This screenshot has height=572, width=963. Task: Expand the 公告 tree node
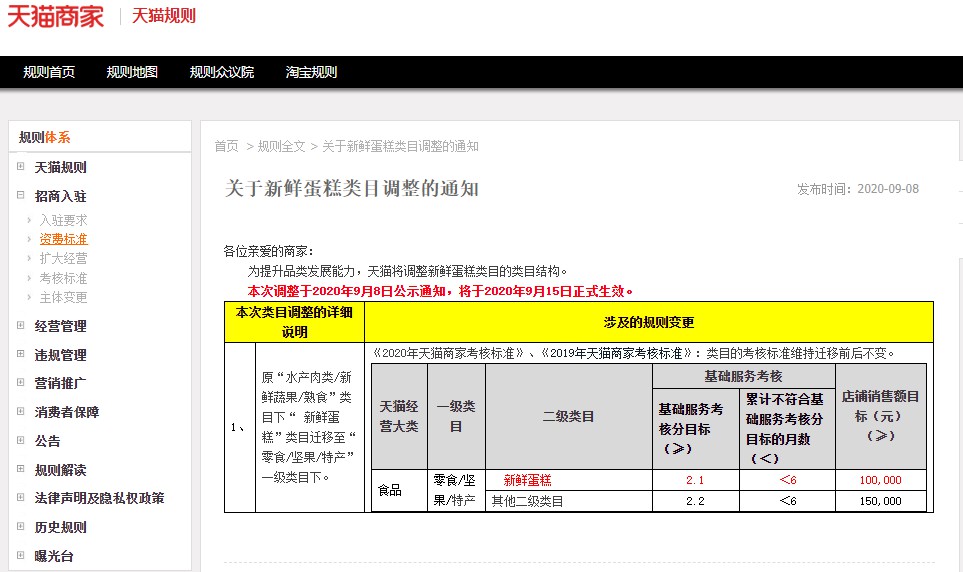20,440
